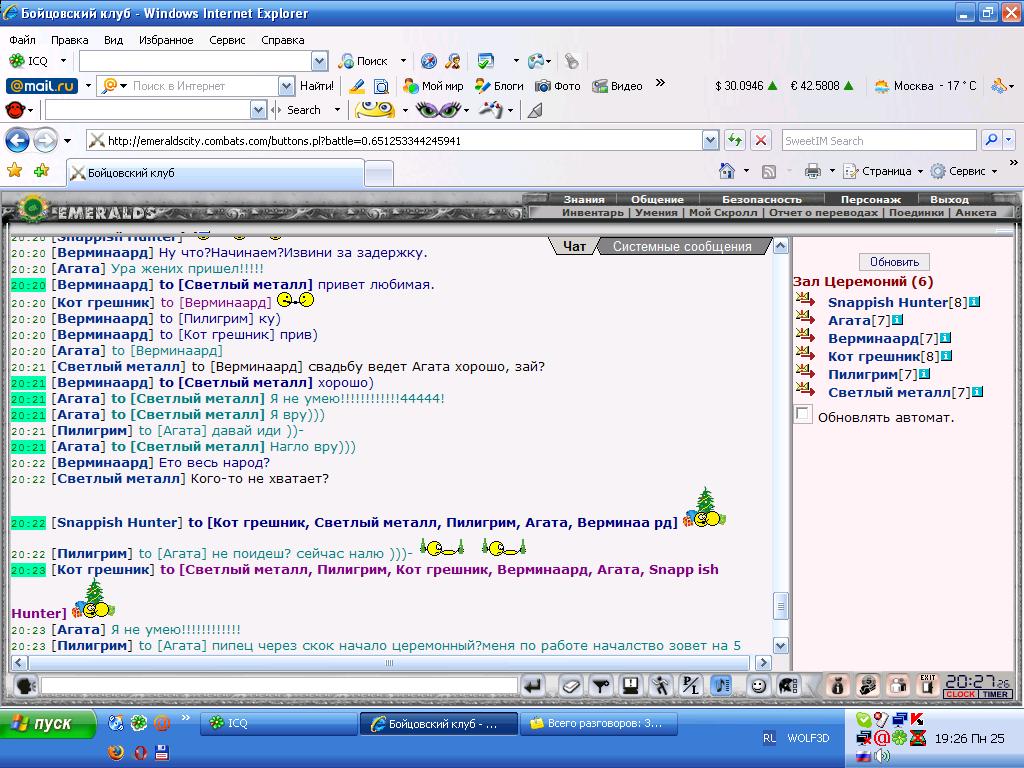Open the Персонаж game menu

point(871,199)
